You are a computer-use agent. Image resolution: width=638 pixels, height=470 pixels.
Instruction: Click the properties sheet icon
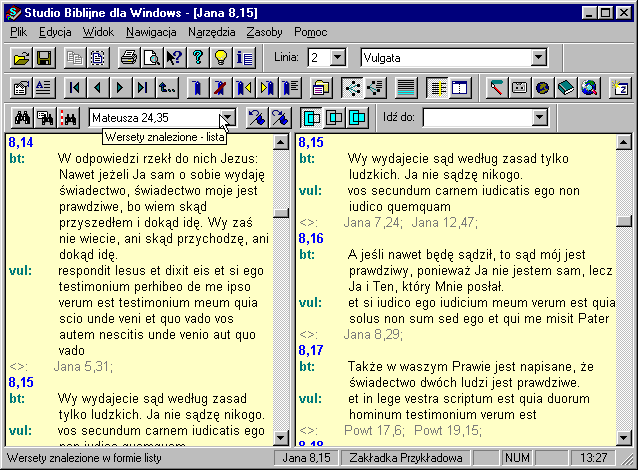tap(21, 87)
